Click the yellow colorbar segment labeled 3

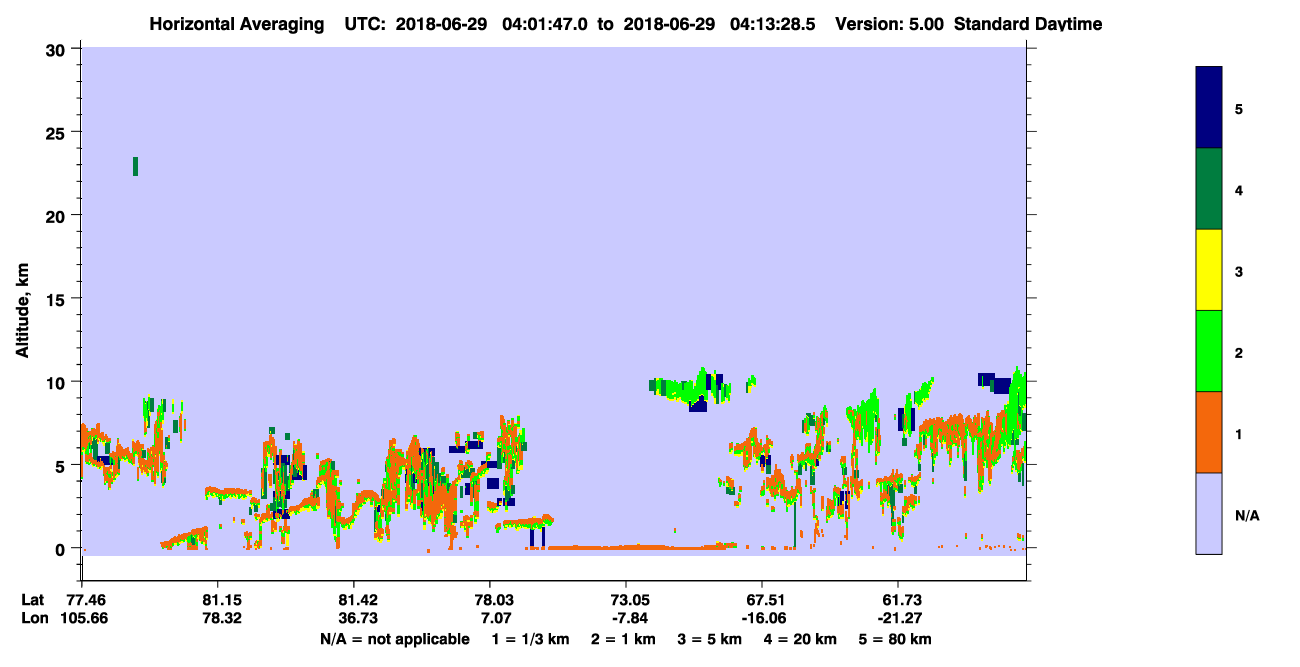click(x=1209, y=270)
